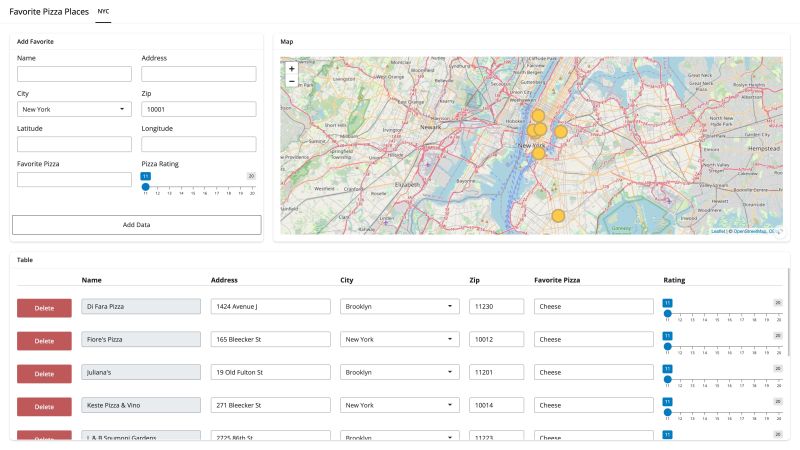The image size is (800, 450).
Task: Focus the Address field in Add Favorite
Action: click(x=198, y=74)
